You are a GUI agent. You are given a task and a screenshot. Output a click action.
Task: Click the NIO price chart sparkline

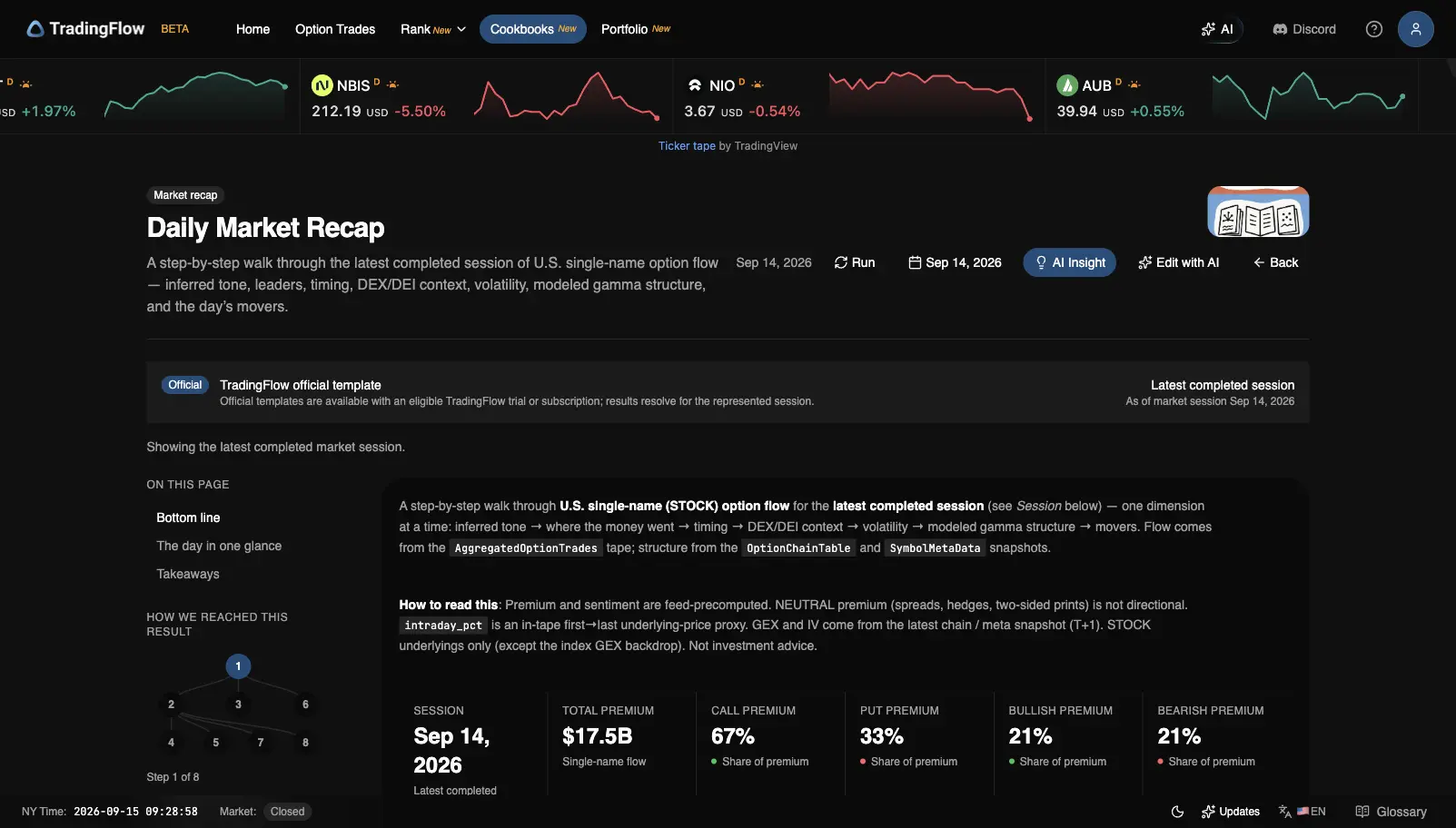pos(931,96)
